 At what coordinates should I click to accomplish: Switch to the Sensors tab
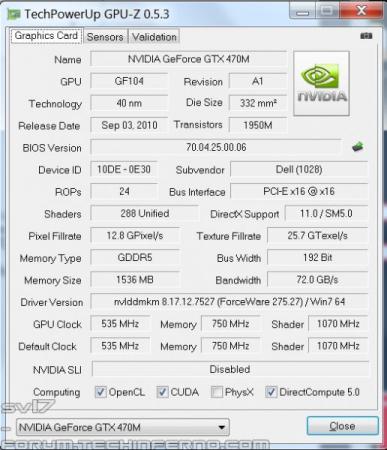105,37
